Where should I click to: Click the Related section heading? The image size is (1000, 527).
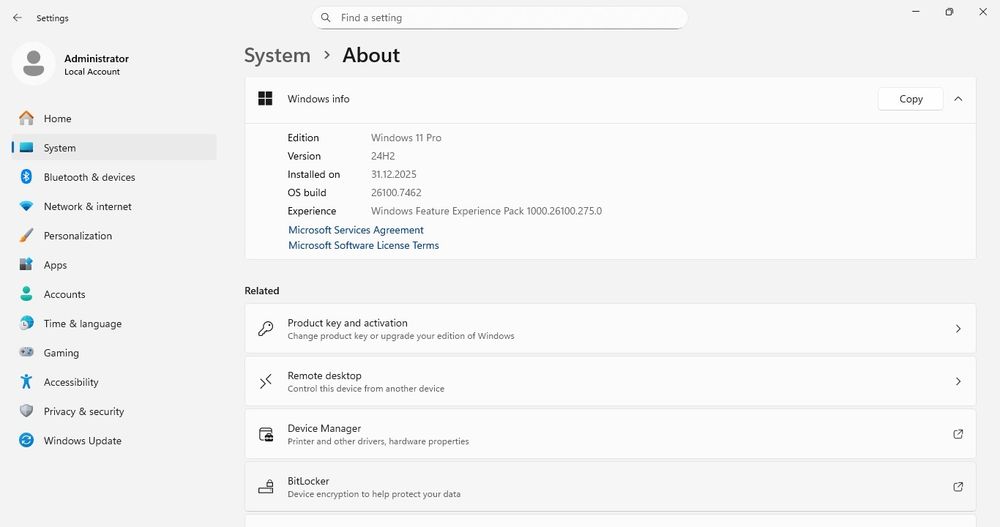tap(262, 291)
